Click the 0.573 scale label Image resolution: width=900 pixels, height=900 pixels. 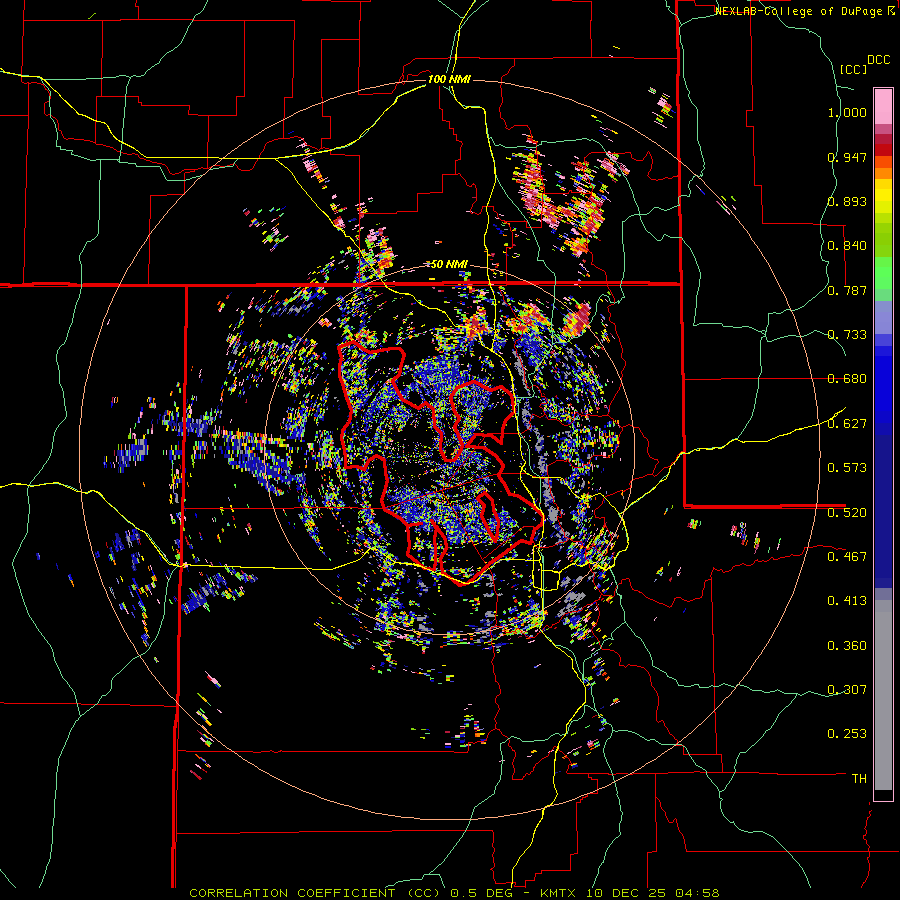click(x=847, y=468)
